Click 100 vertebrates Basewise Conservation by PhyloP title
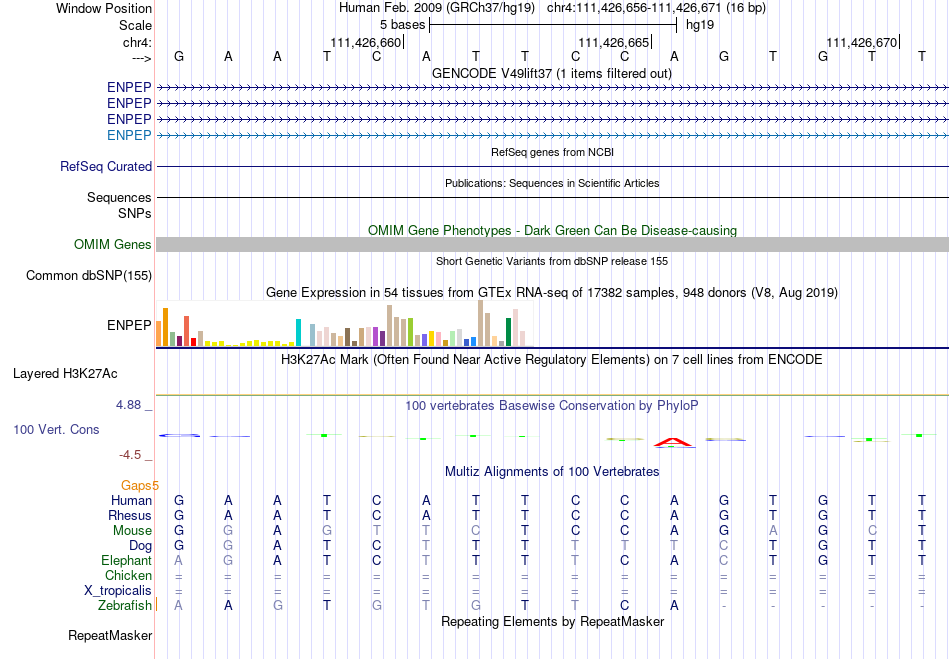 [x=552, y=406]
